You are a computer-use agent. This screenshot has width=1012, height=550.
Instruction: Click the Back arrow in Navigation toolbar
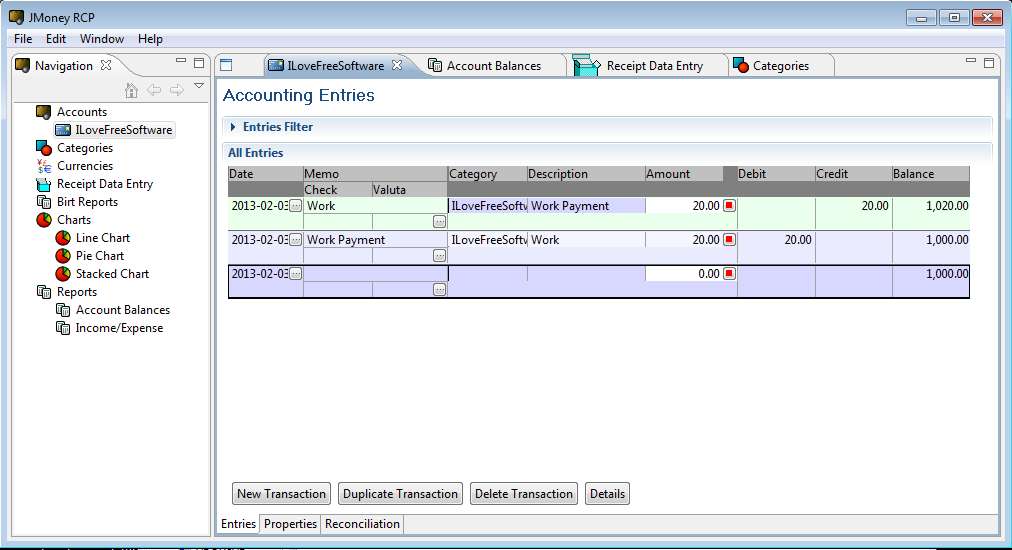coord(154,90)
